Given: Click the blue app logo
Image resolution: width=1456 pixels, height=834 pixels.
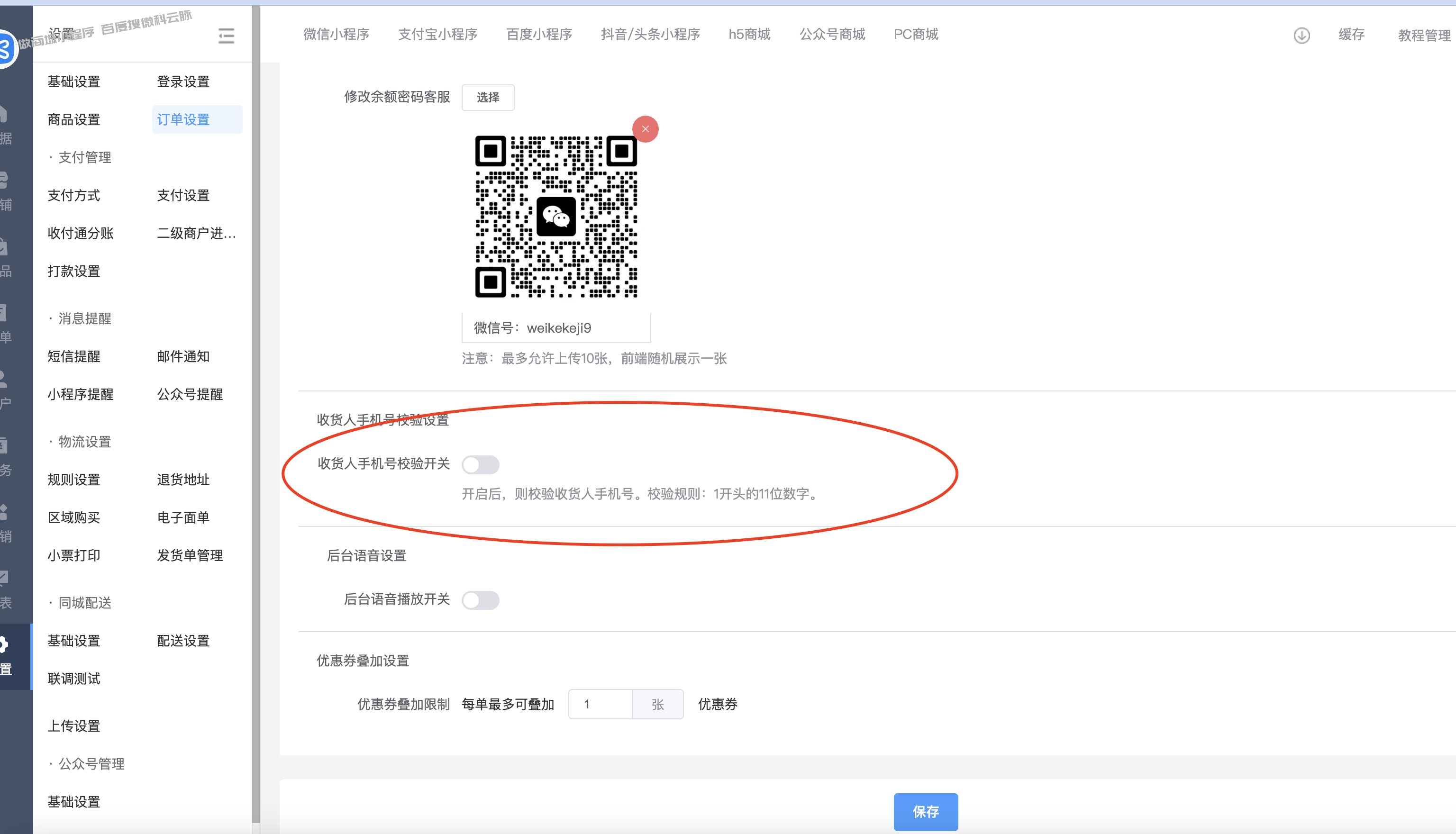Looking at the screenshot, I should 7,49.
